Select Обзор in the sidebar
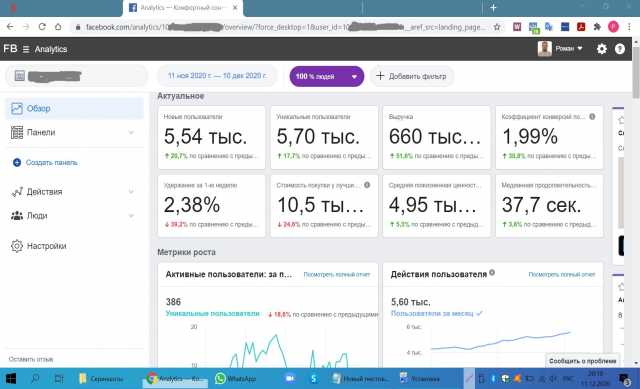Viewport: 640px width, 389px height. coord(75,109)
